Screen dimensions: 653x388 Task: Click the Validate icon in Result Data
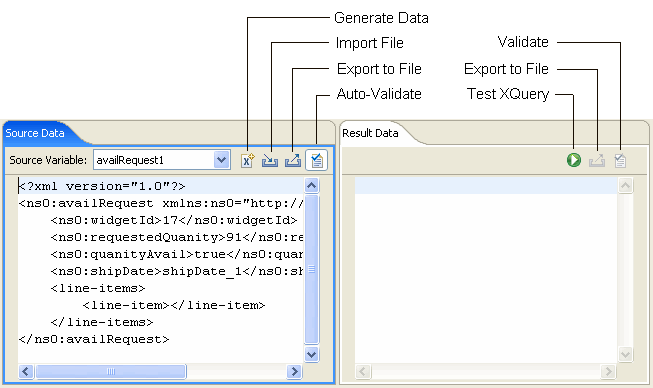[x=620, y=160]
